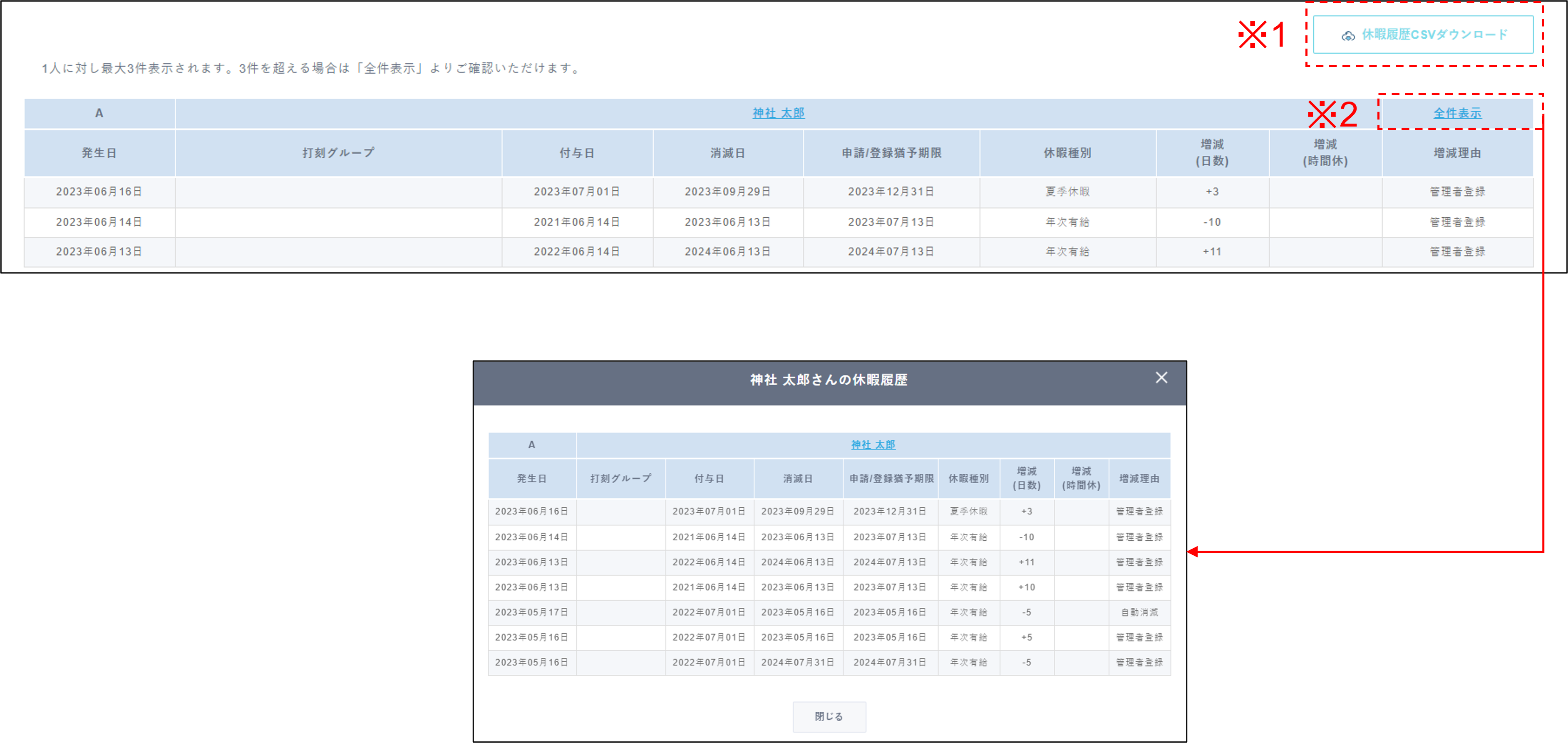Click the 増減理由 header in main table

1456,153
